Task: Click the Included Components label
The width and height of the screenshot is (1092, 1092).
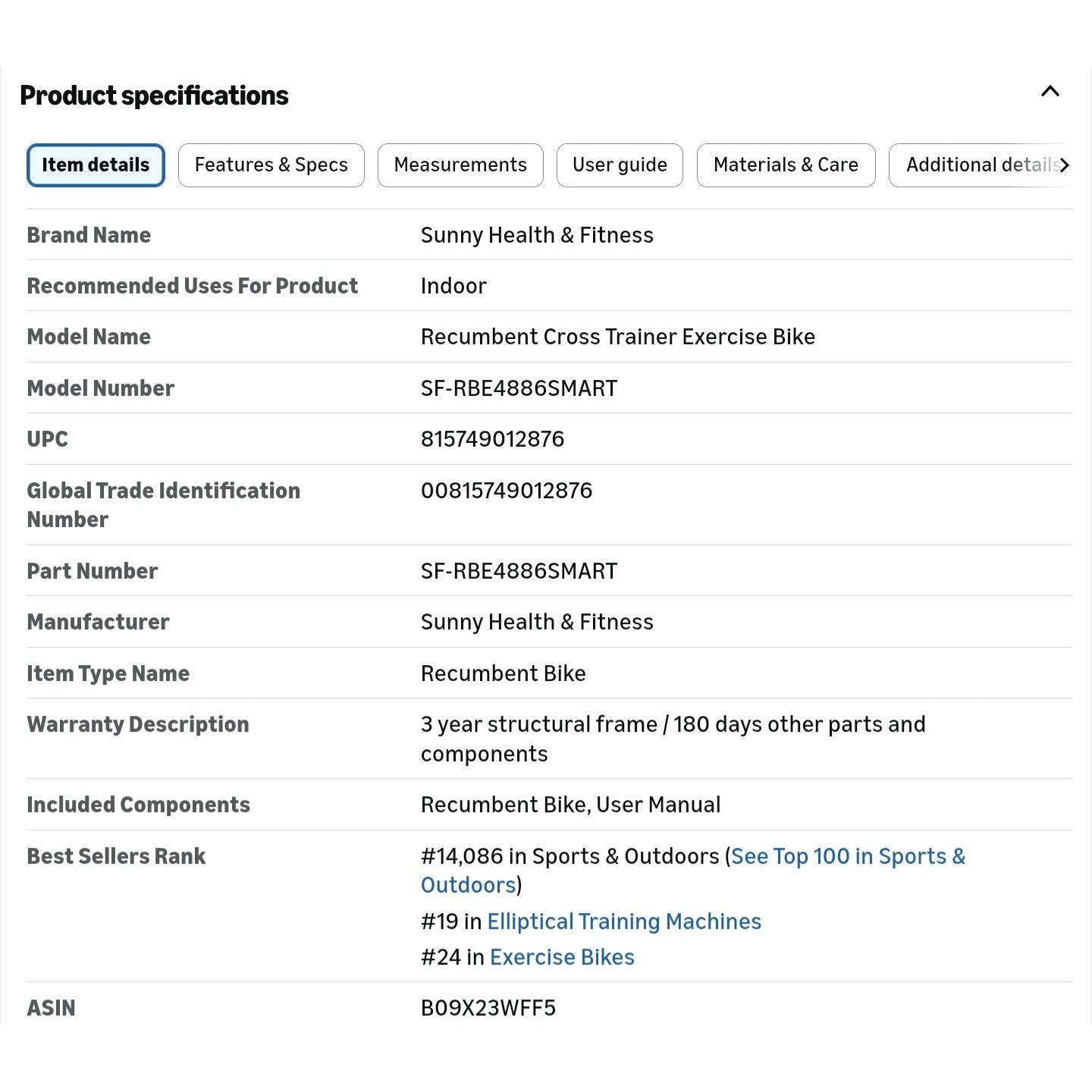Action: pos(139,805)
